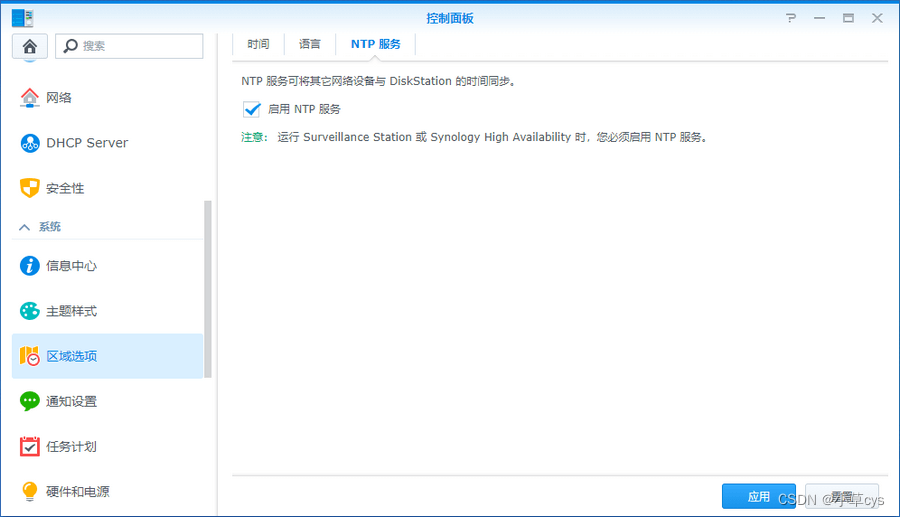Select the 信息中心 sidebar label
Image resolution: width=900 pixels, height=517 pixels.
click(71, 266)
